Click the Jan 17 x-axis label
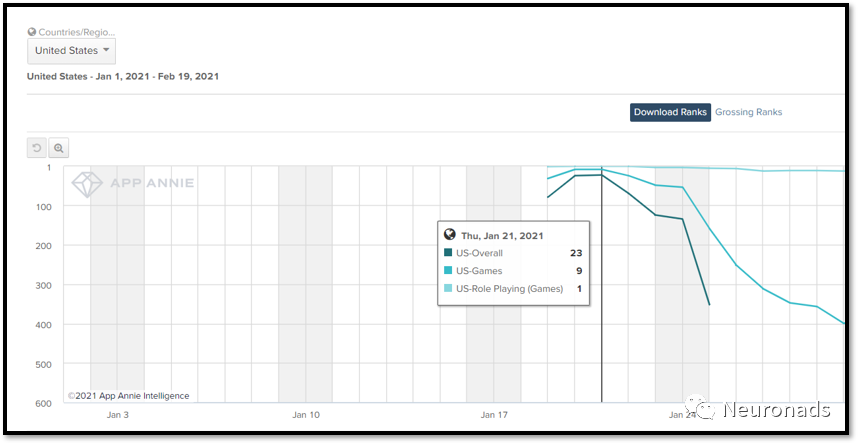This screenshot has height=444, width=858. [x=494, y=414]
